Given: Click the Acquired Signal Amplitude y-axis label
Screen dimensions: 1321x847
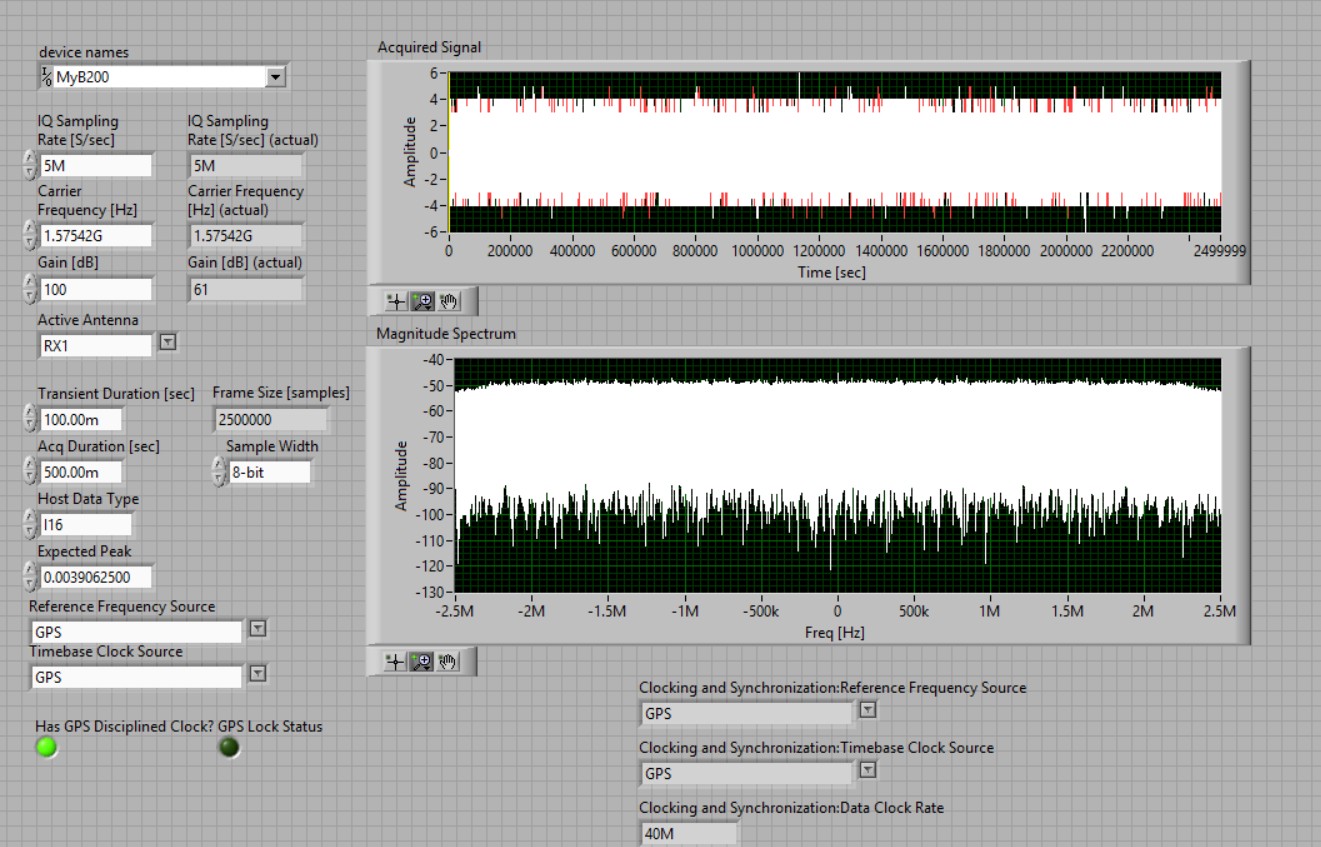Looking at the screenshot, I should coord(410,152).
